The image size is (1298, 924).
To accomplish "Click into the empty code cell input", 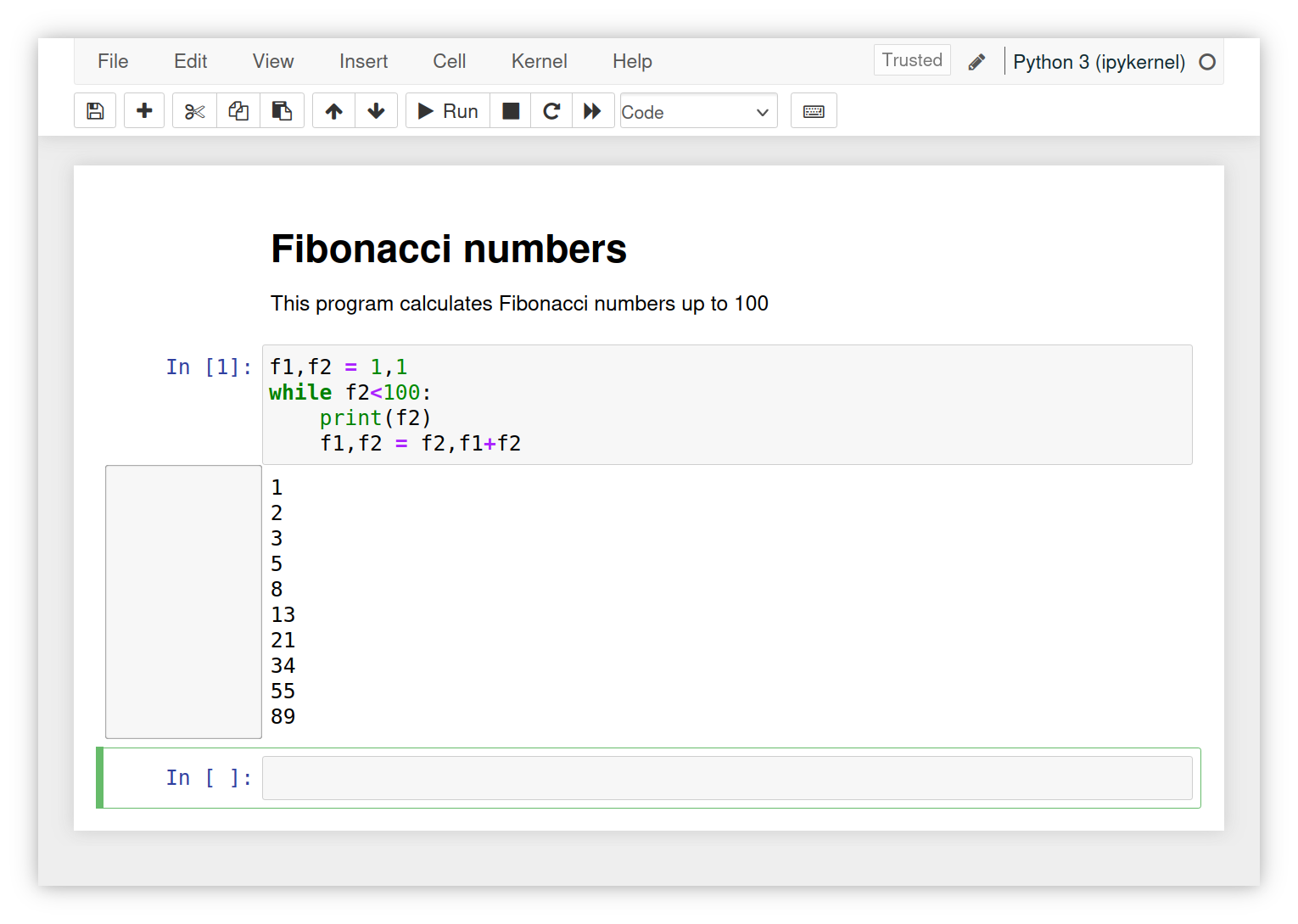I will tap(726, 778).
